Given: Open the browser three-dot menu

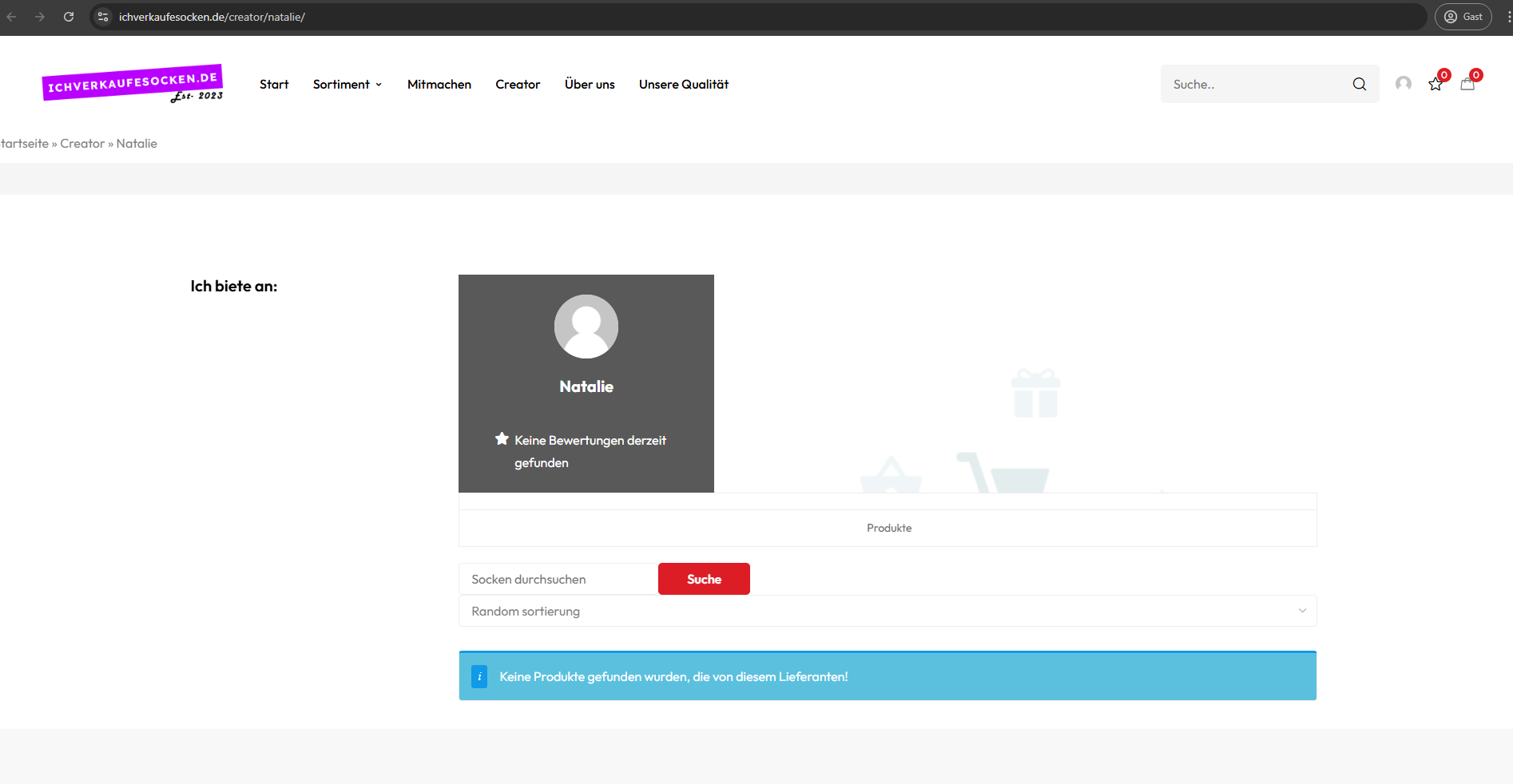Looking at the screenshot, I should (x=1508, y=17).
